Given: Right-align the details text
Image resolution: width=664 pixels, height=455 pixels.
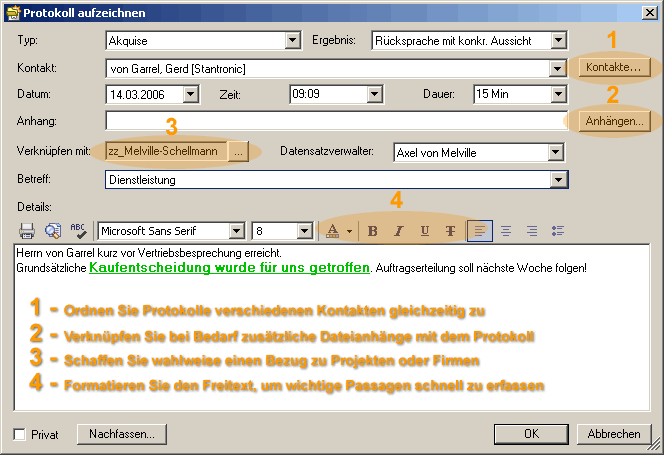Looking at the screenshot, I should click(x=532, y=231).
